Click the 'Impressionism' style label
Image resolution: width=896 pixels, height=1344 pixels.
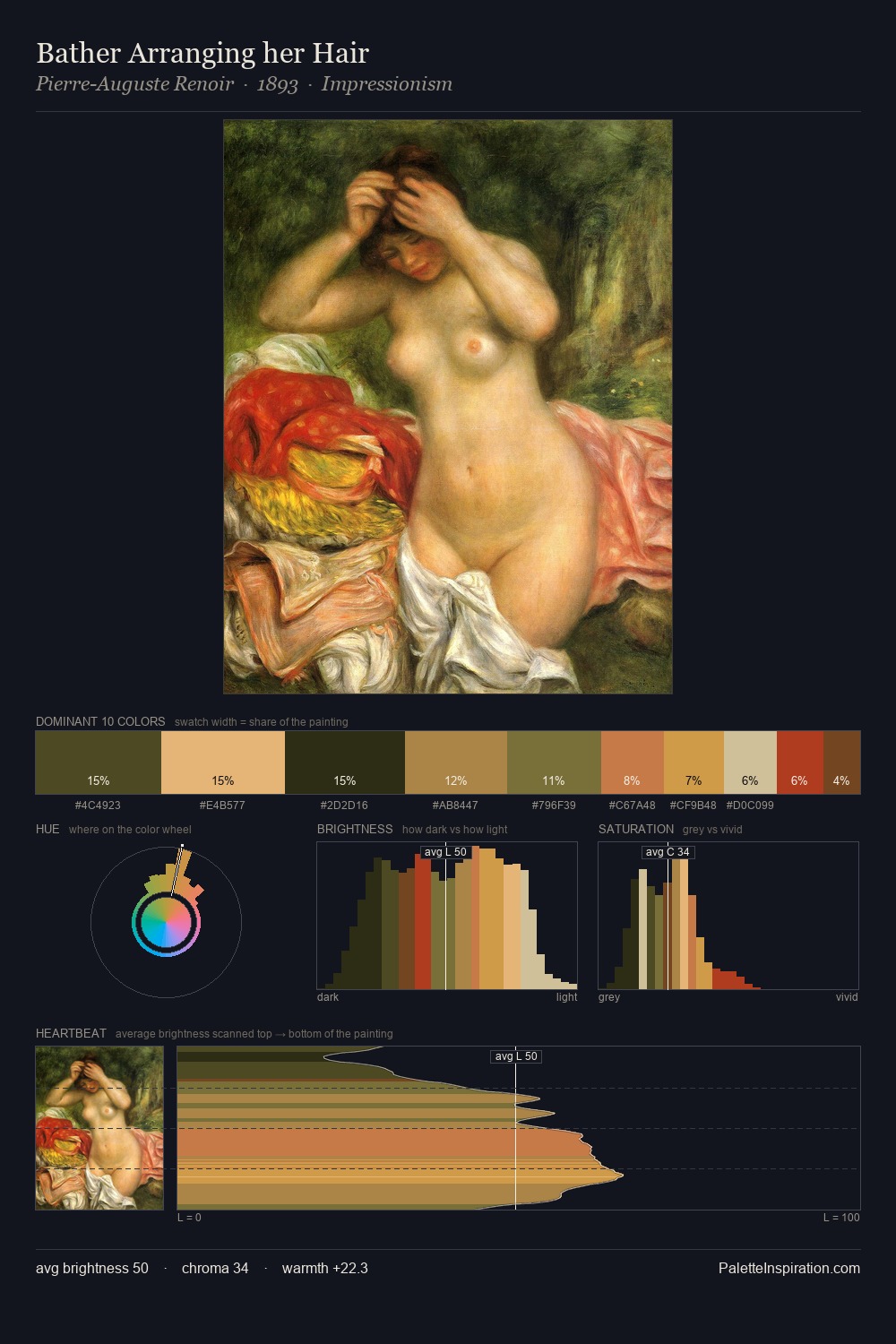(387, 84)
